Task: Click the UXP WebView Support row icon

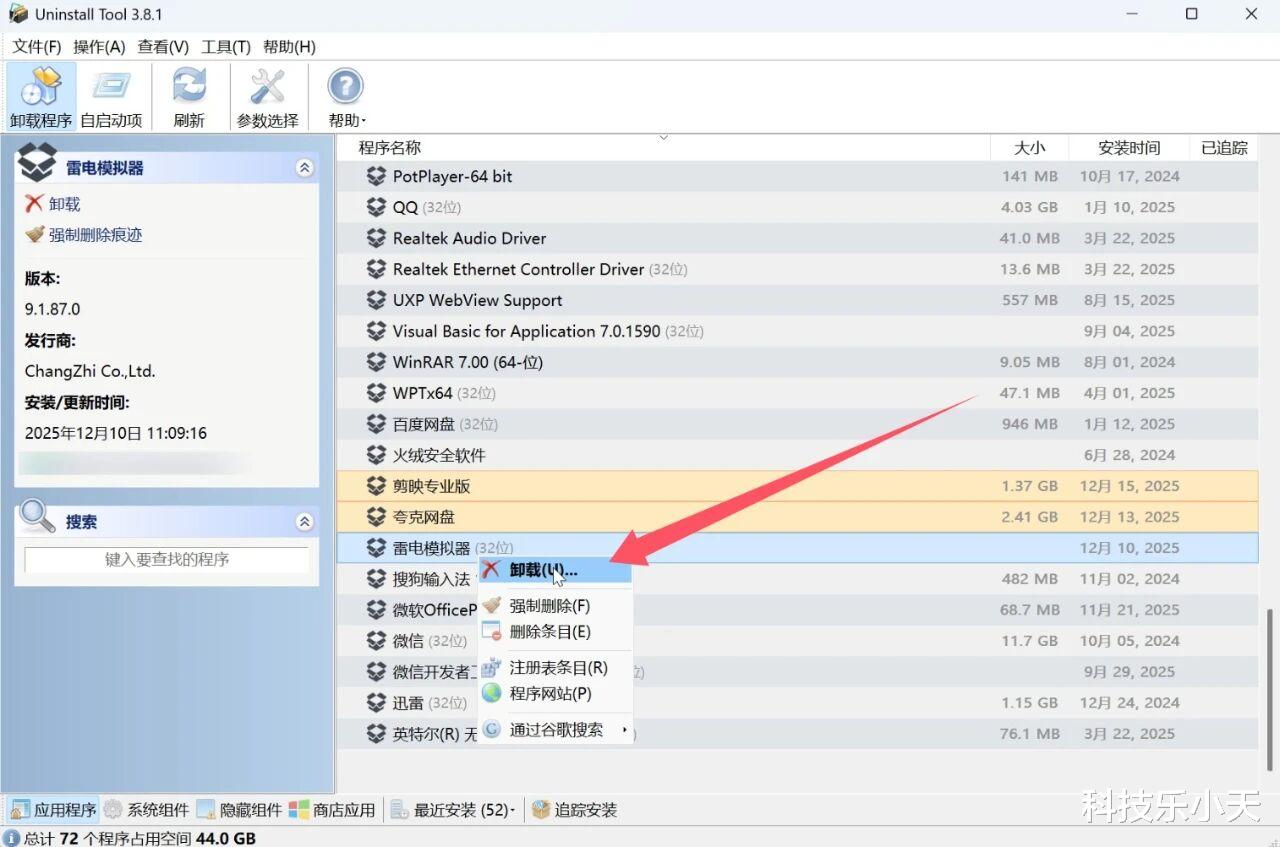Action: pos(376,300)
